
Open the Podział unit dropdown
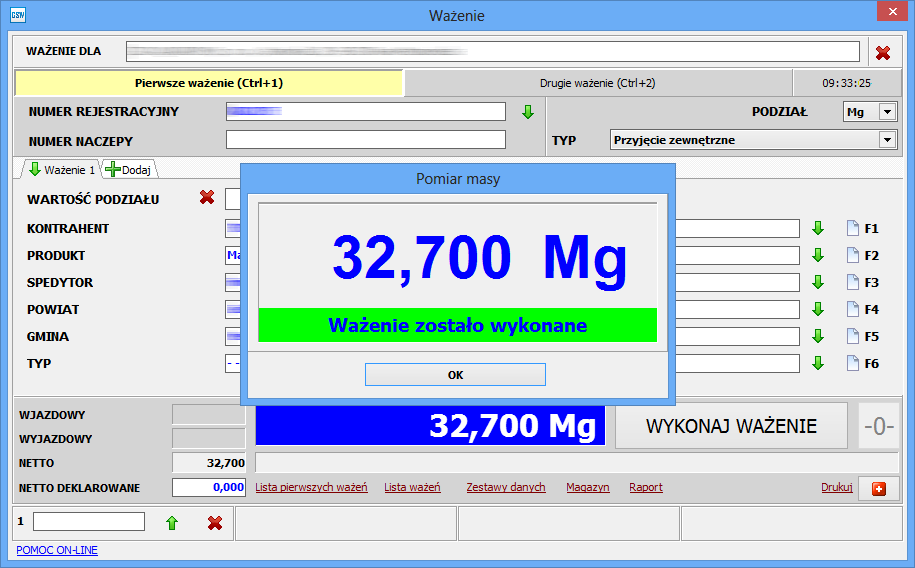(886, 112)
